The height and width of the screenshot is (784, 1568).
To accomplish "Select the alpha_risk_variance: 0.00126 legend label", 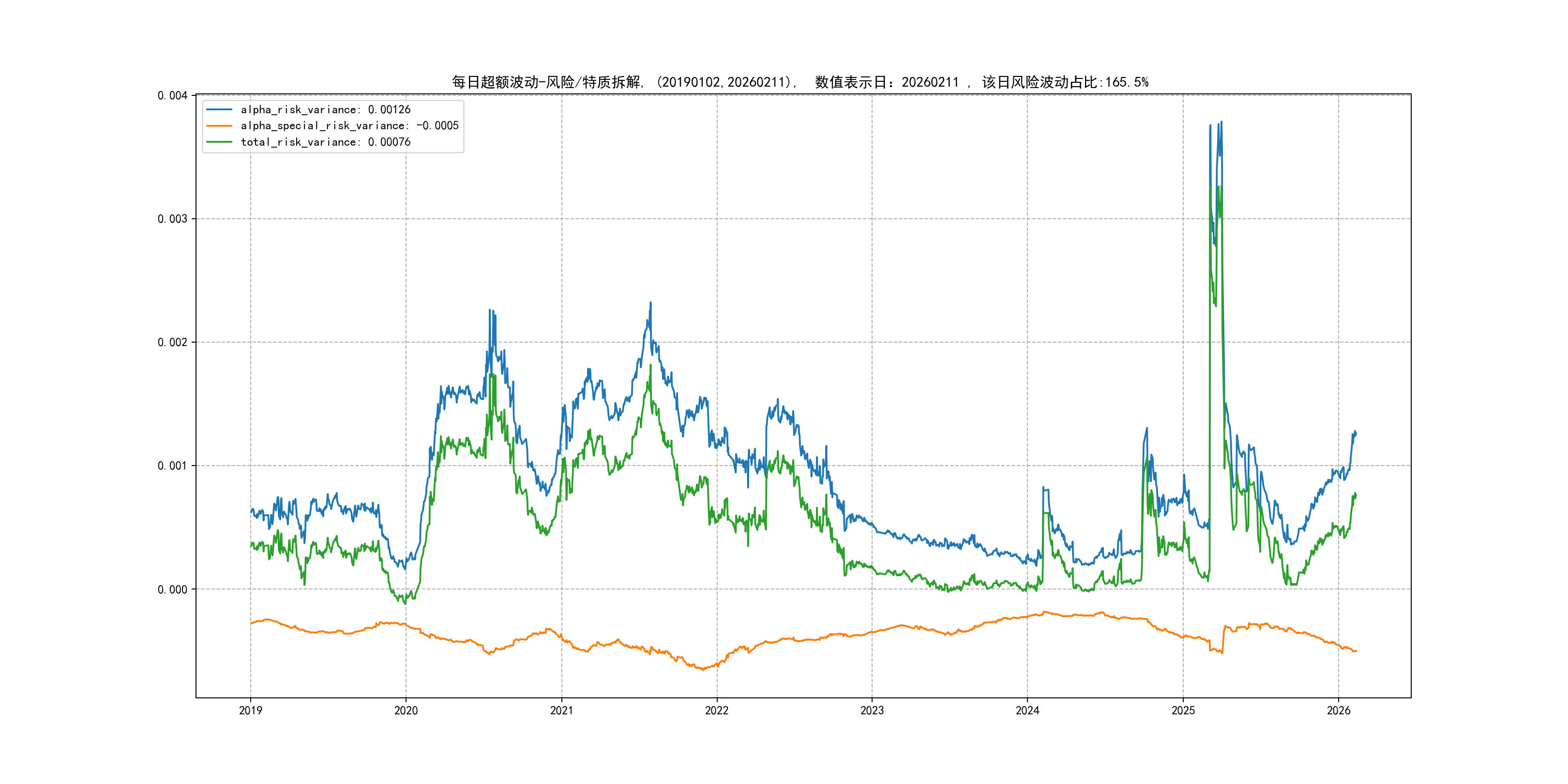I will click(x=326, y=109).
